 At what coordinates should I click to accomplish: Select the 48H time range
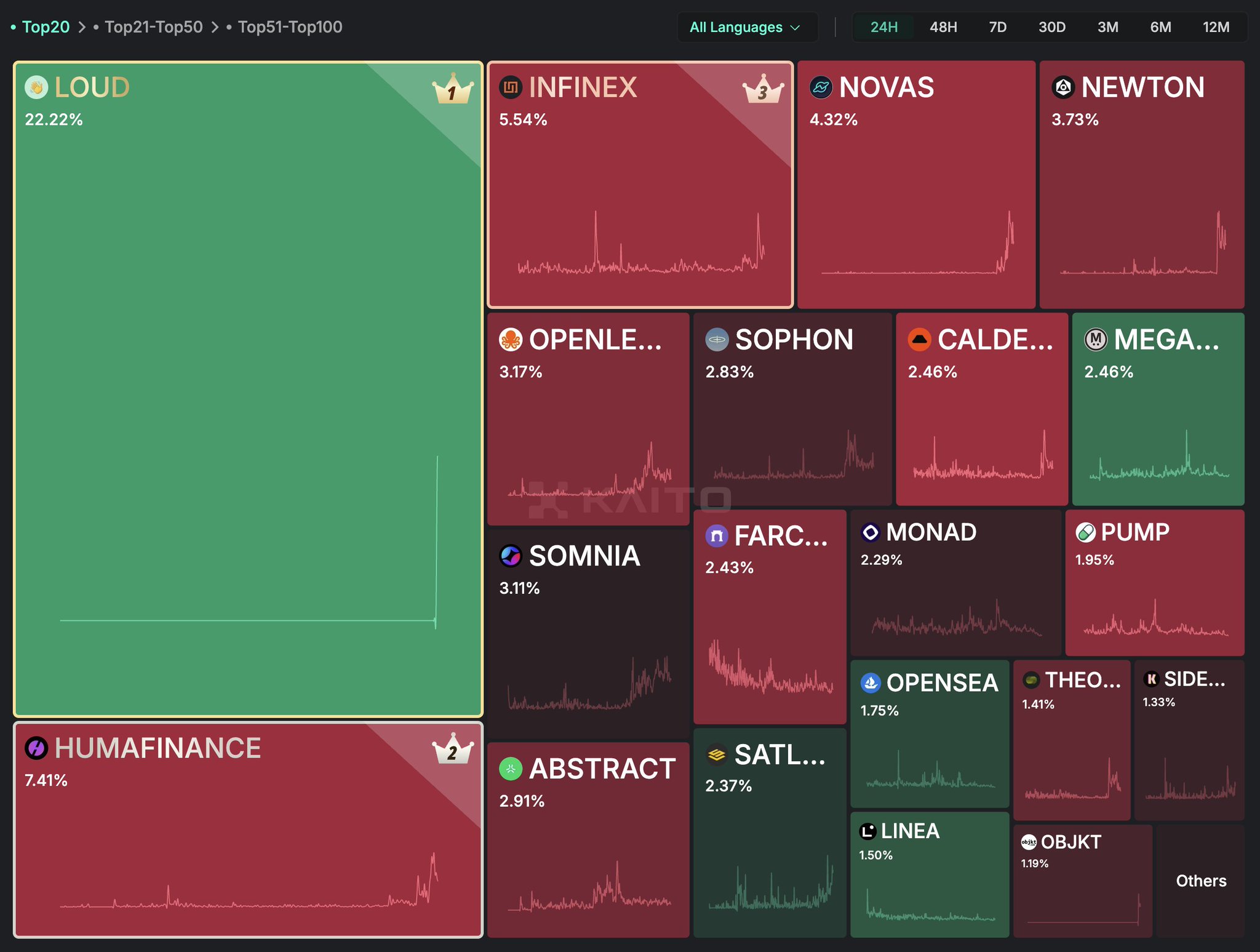(943, 27)
